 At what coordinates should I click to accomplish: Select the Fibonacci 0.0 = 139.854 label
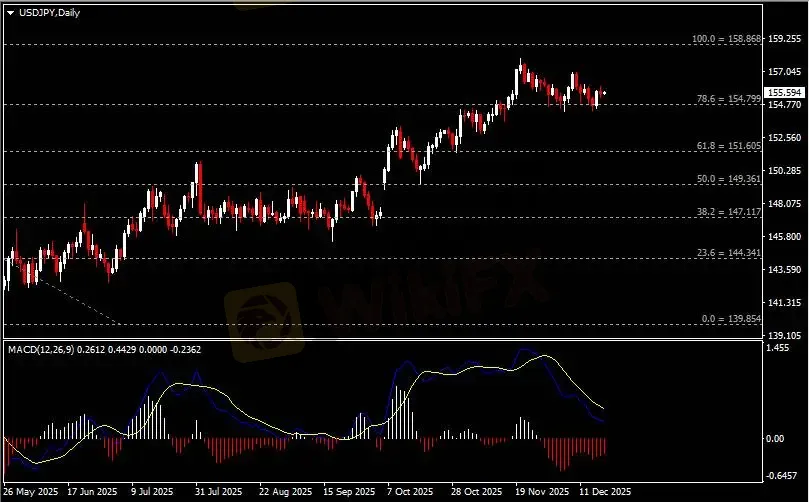(x=731, y=319)
